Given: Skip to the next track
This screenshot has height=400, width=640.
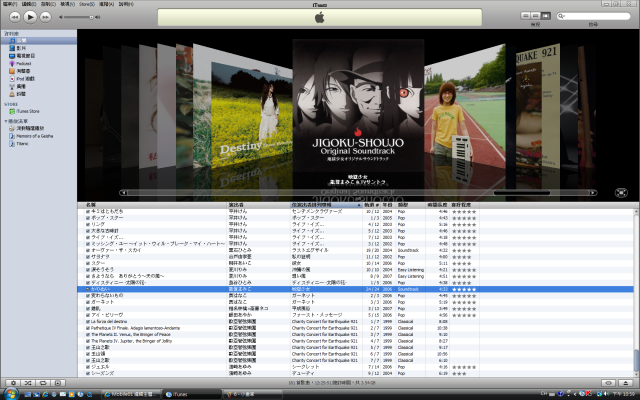Looking at the screenshot, I should point(45,17).
